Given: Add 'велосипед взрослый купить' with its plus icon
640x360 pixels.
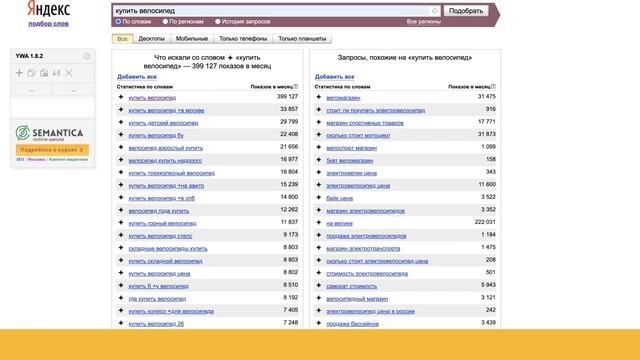Looking at the screenshot, I should [x=121, y=147].
